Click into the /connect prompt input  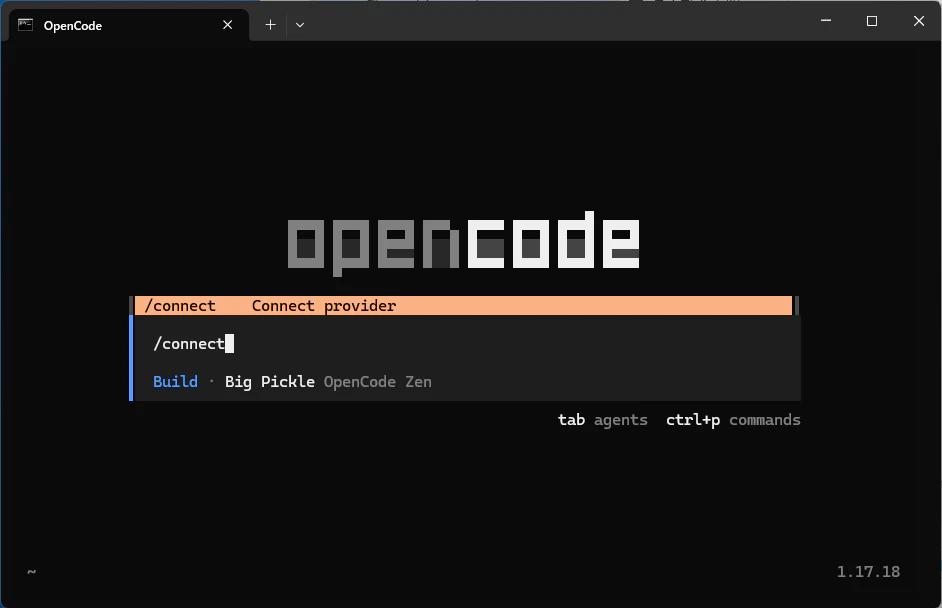(467, 344)
